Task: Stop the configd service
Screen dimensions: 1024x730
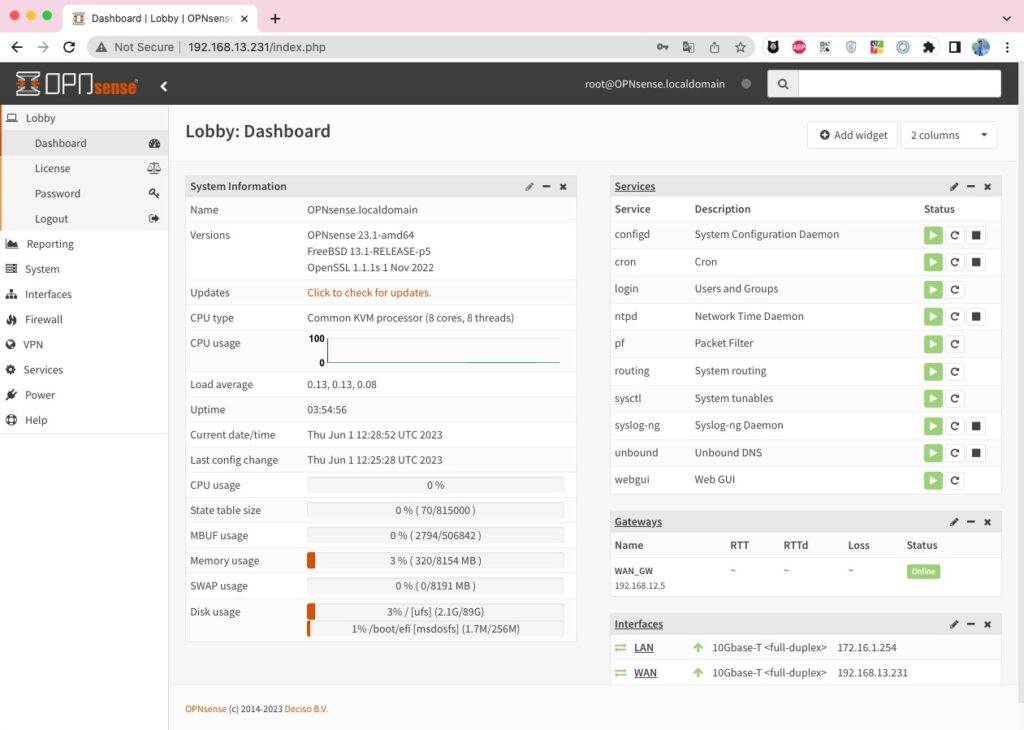Action: (x=976, y=235)
